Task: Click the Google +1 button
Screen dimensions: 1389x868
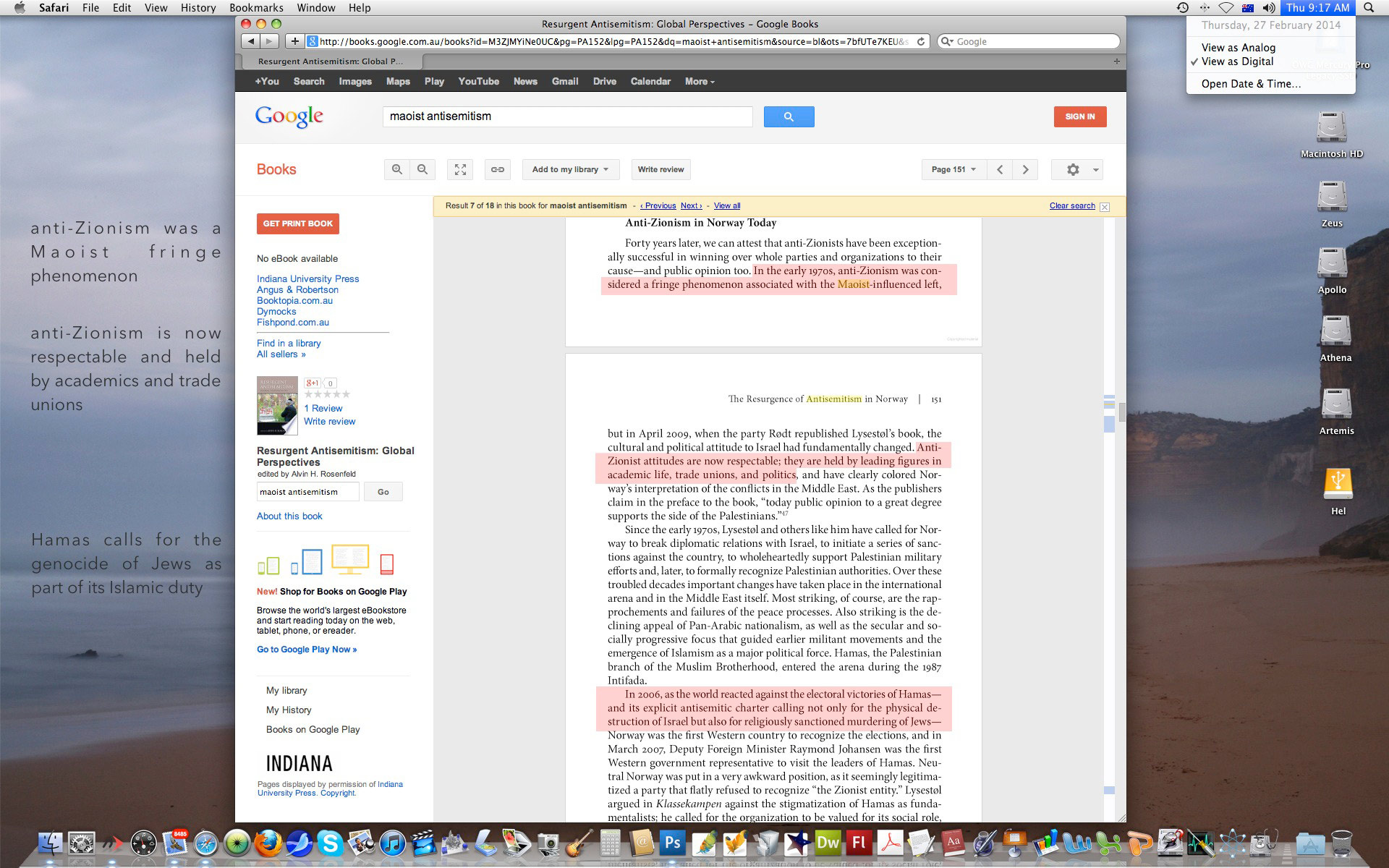Action: tap(313, 383)
